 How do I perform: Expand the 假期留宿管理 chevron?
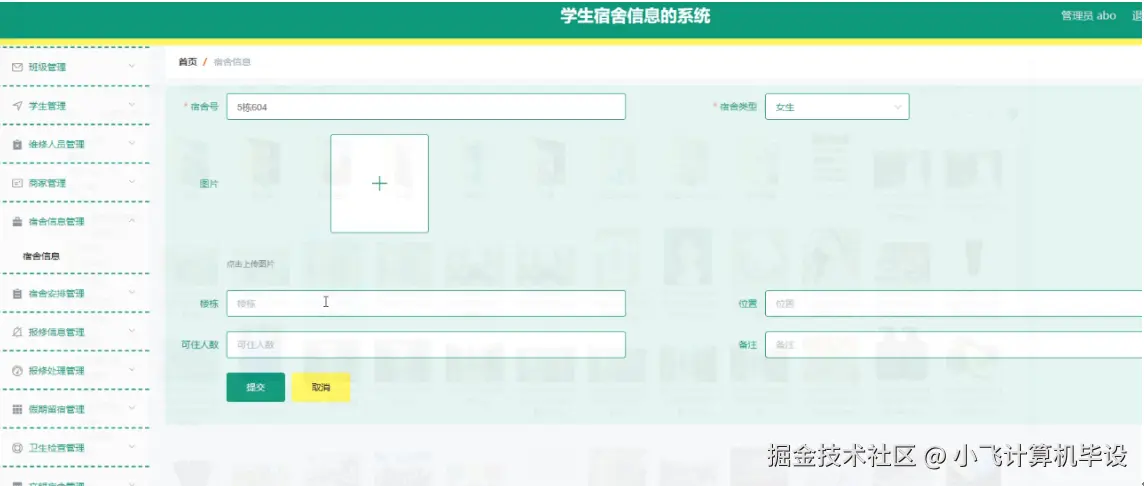[132, 409]
